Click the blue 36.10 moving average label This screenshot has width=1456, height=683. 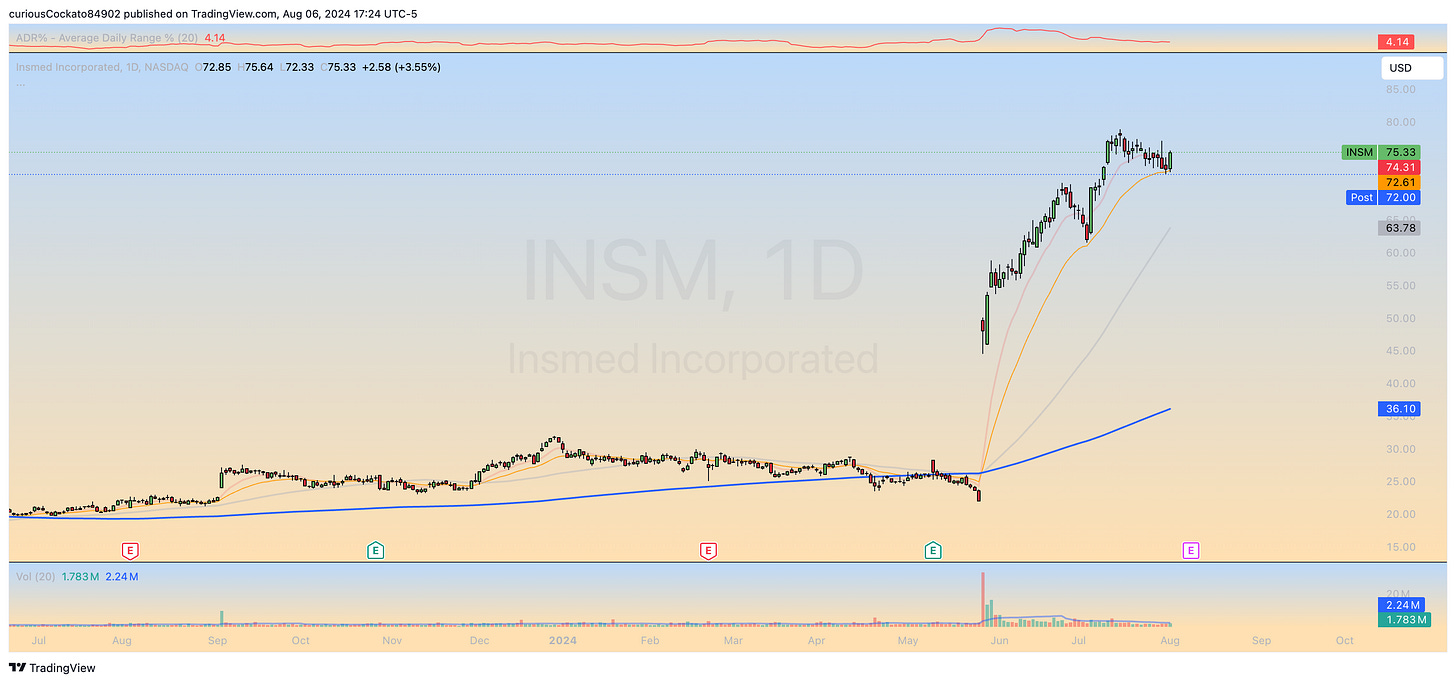(1398, 409)
